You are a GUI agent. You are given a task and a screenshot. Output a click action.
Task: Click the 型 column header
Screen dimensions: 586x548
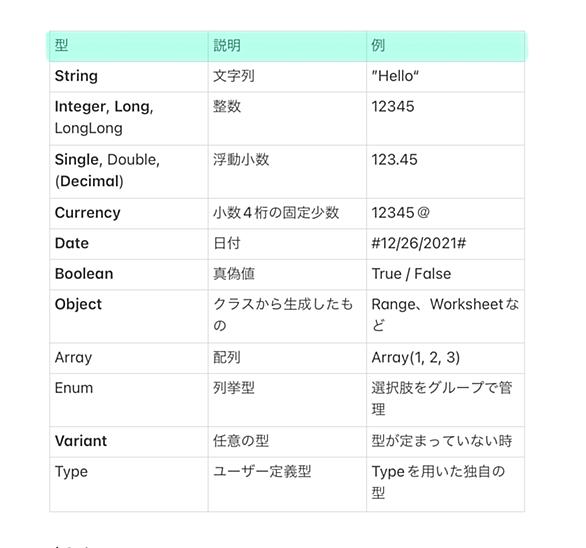coord(129,46)
